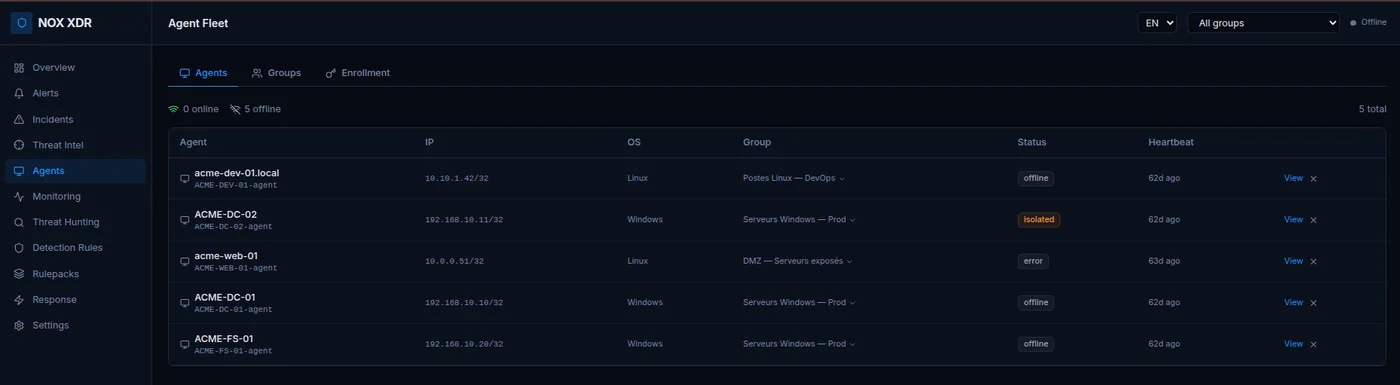View agent ACME-DC-01
This screenshot has width=1400, height=385.
1293,302
